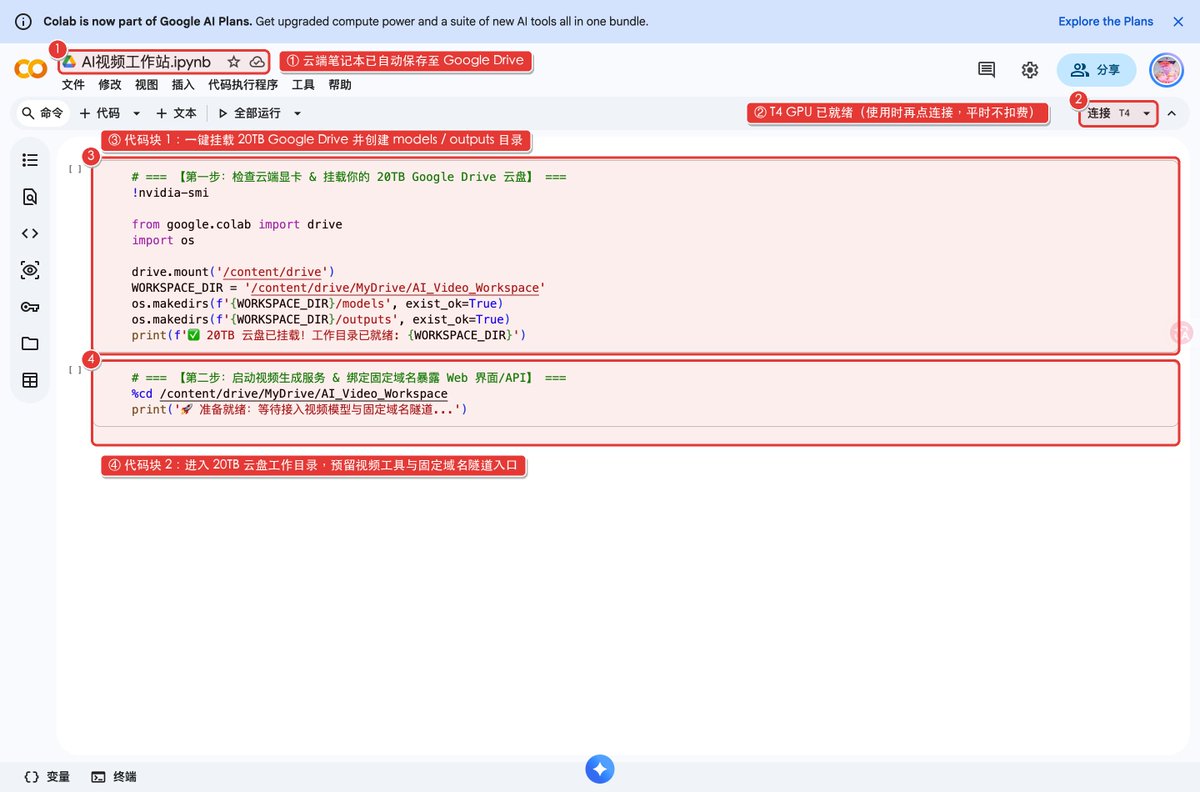Open the comments icon in the header
This screenshot has width=1200, height=792.
[986, 70]
